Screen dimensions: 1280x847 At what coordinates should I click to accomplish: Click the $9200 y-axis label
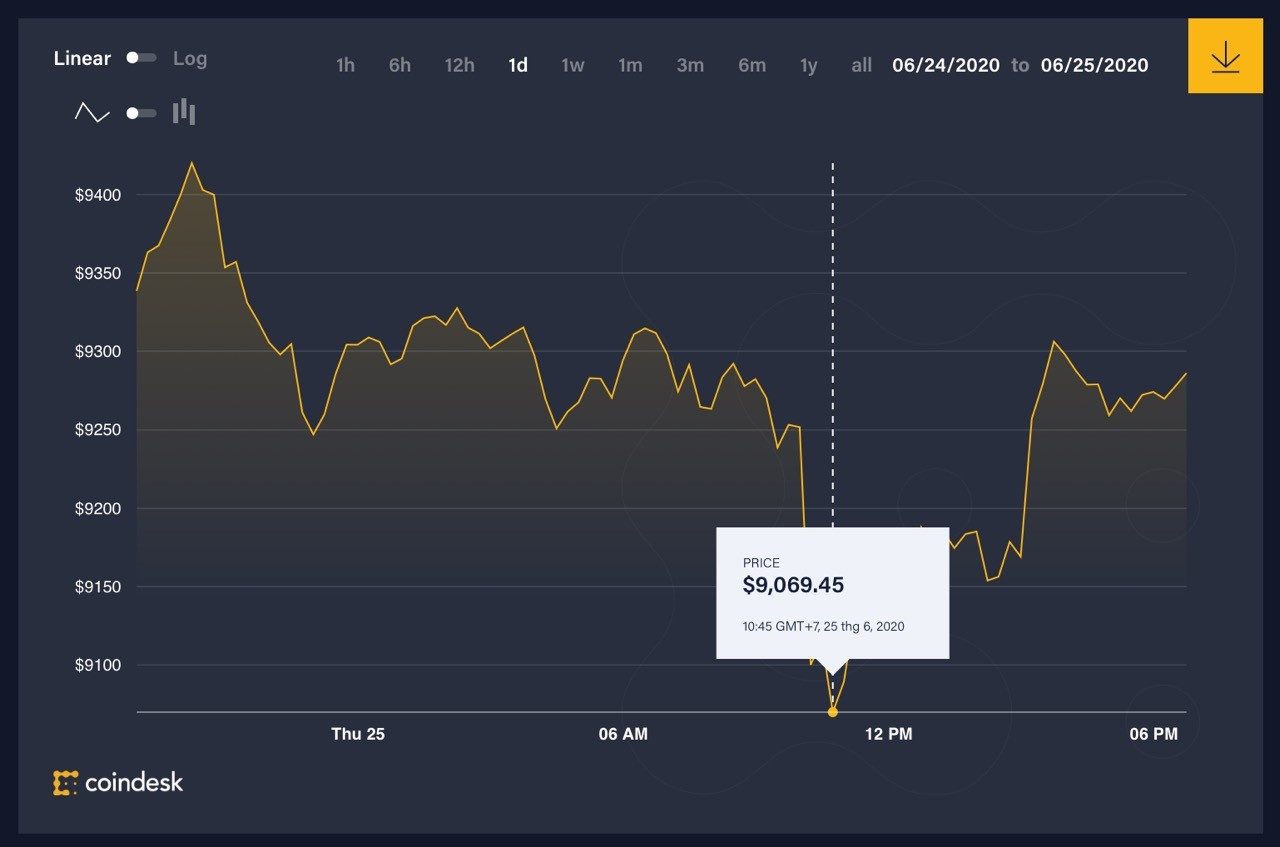98,508
